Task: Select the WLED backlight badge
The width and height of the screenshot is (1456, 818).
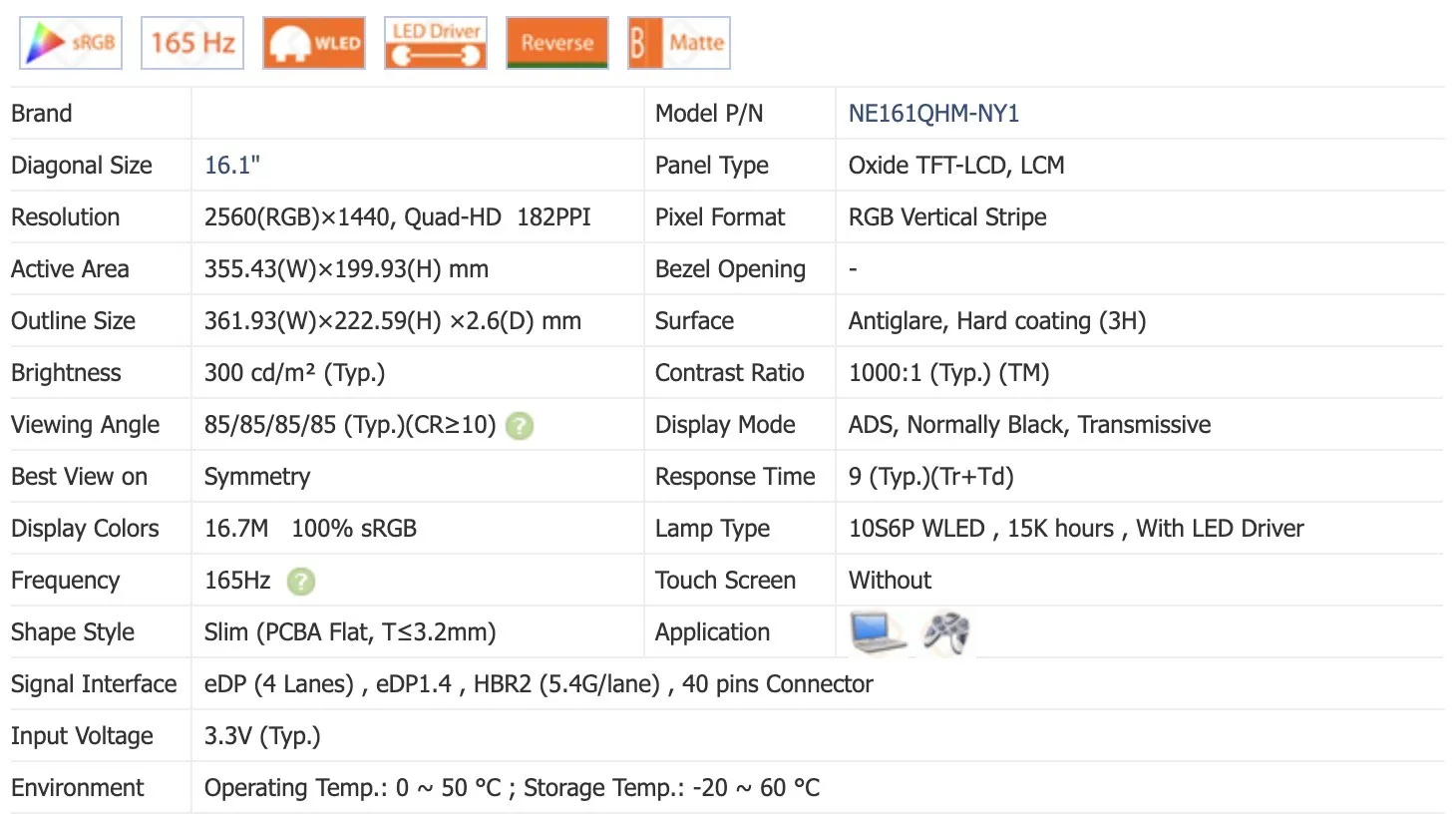Action: 314,43
